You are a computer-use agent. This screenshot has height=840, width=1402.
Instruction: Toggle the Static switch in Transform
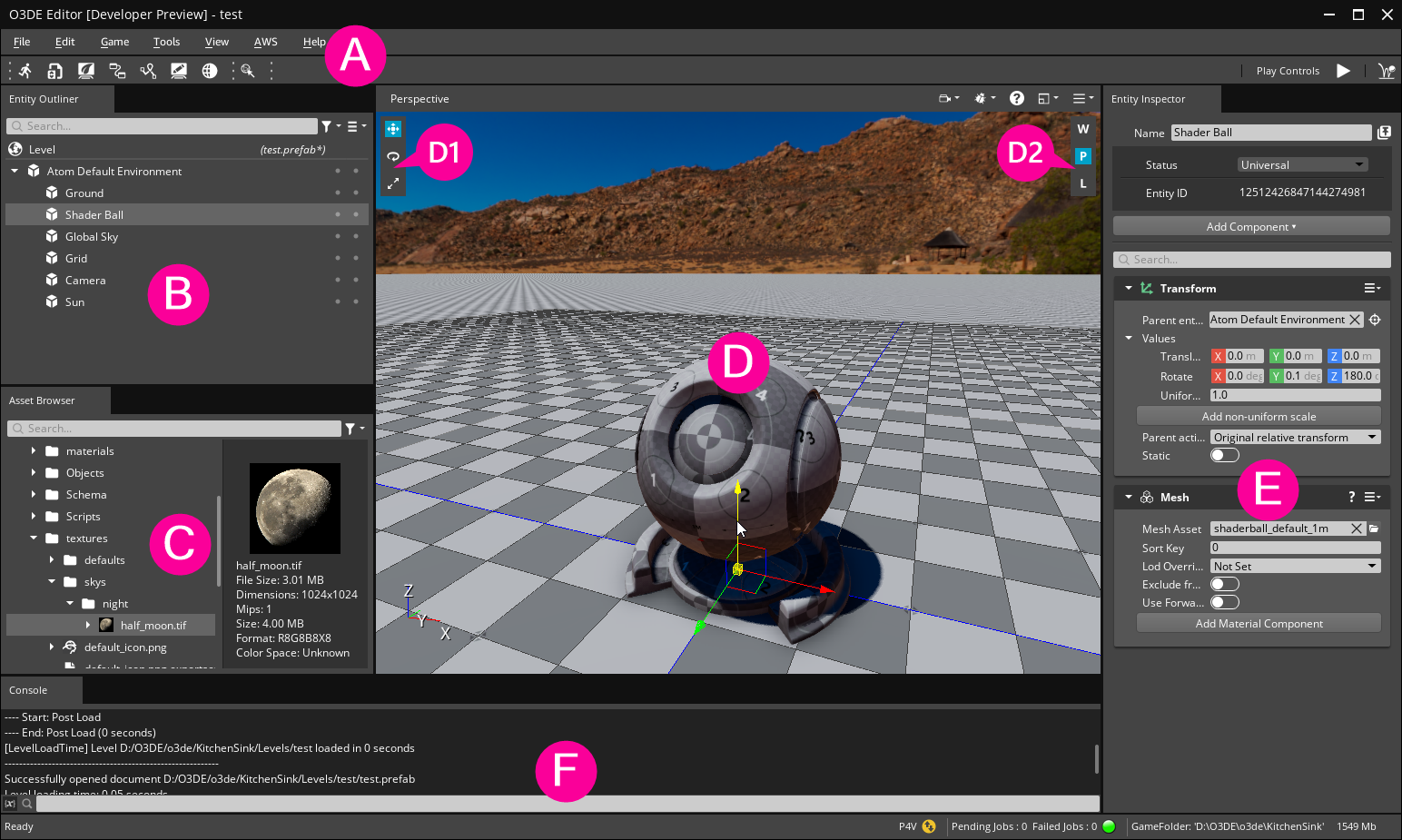(x=1224, y=455)
